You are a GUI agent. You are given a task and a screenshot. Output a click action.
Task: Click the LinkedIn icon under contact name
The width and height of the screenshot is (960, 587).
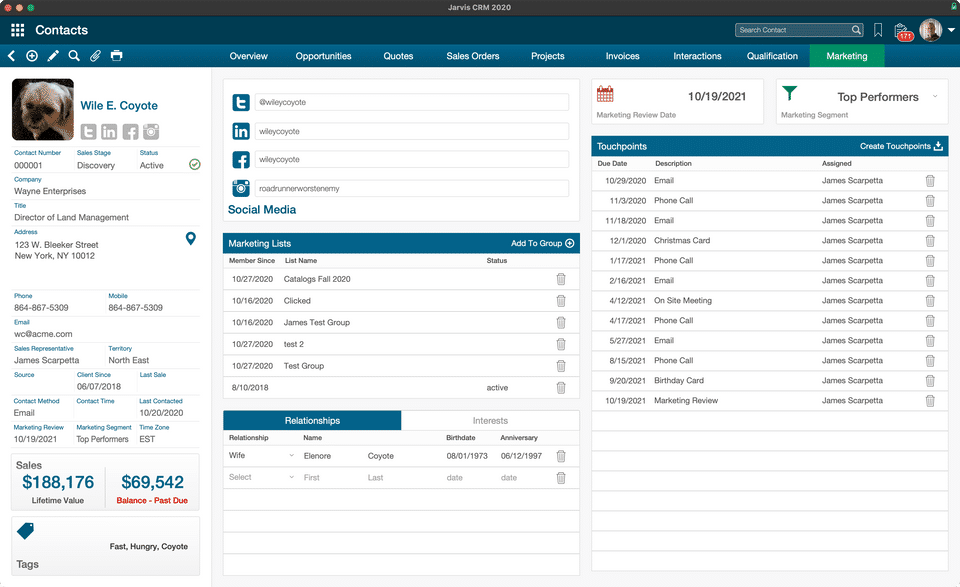109,132
